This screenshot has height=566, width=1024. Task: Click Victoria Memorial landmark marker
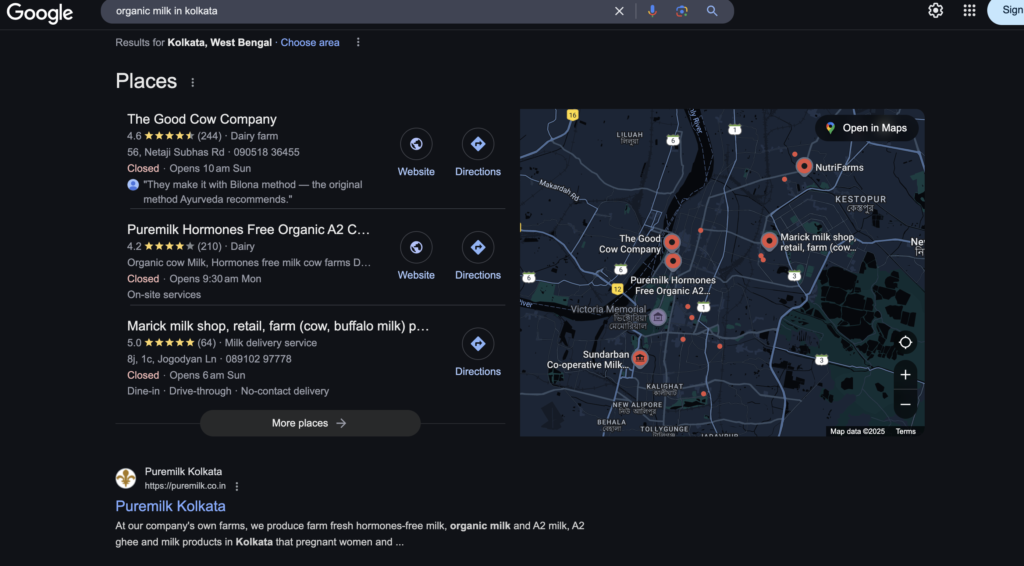658,317
